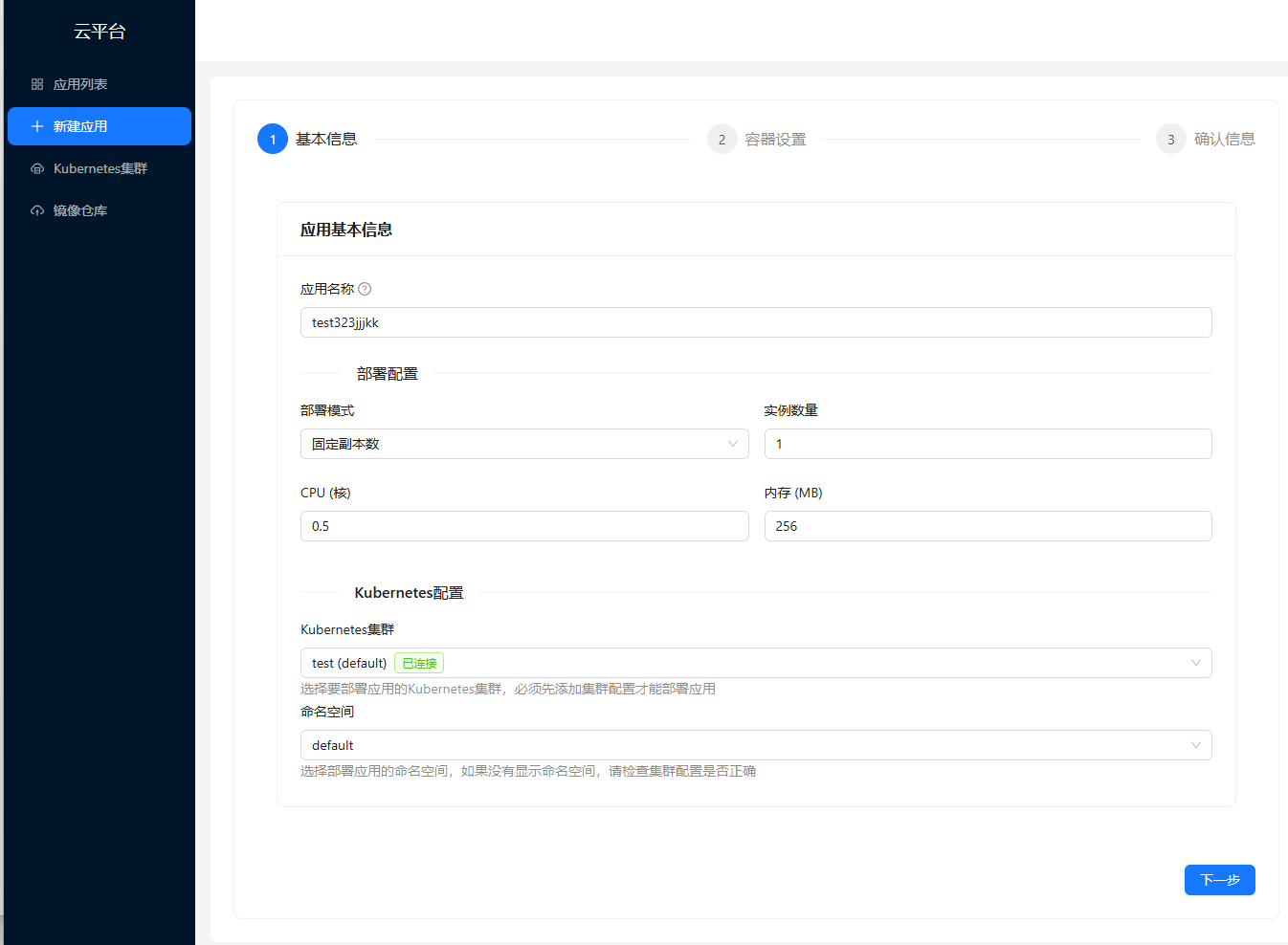The image size is (1288, 945).
Task: Click the 基本信息 step label
Action: tap(326, 139)
